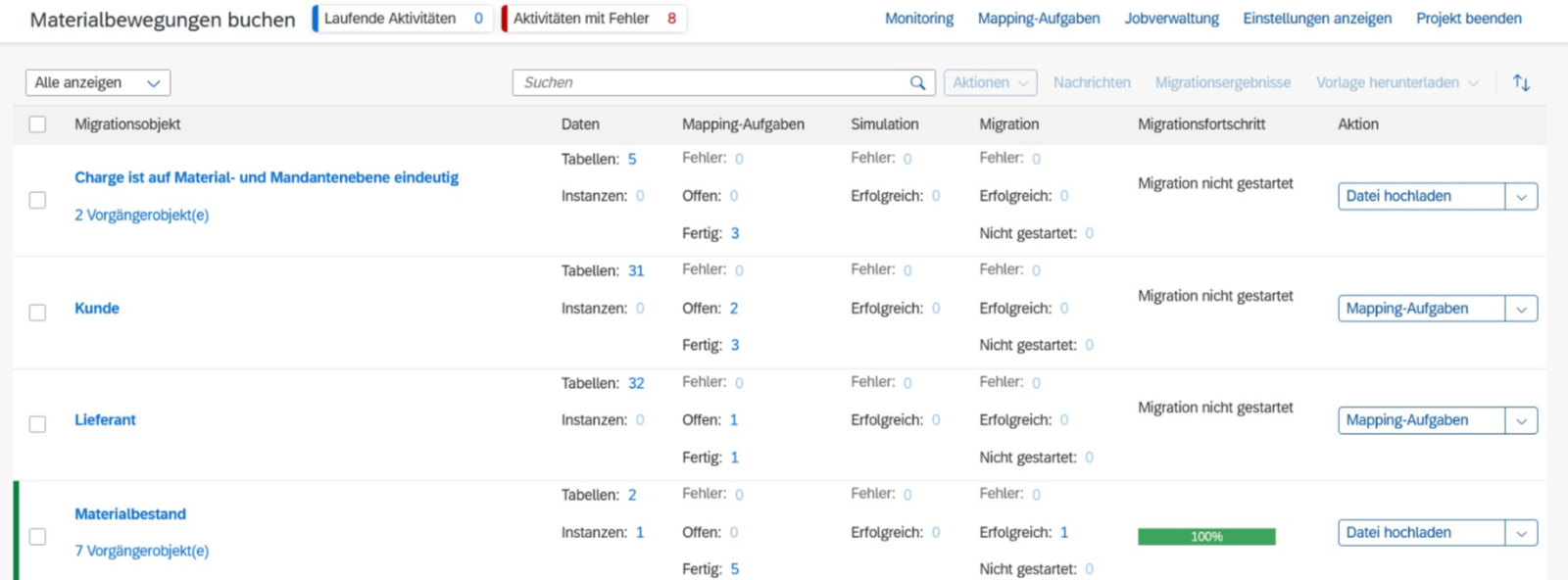Open the Materialbestand migration object
Image resolution: width=1568 pixels, height=580 pixels.
130,514
